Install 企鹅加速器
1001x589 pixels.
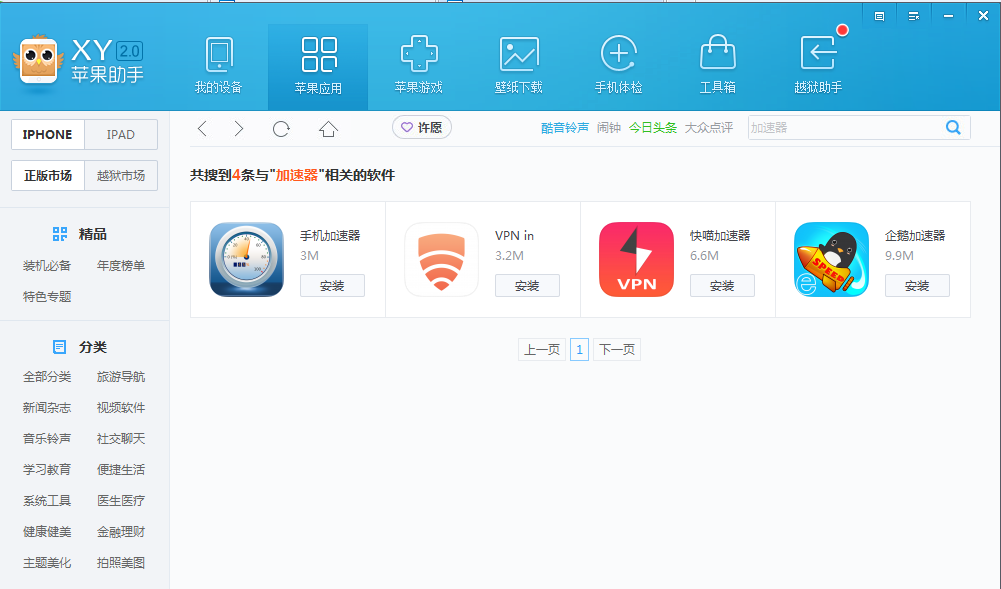[917, 286]
